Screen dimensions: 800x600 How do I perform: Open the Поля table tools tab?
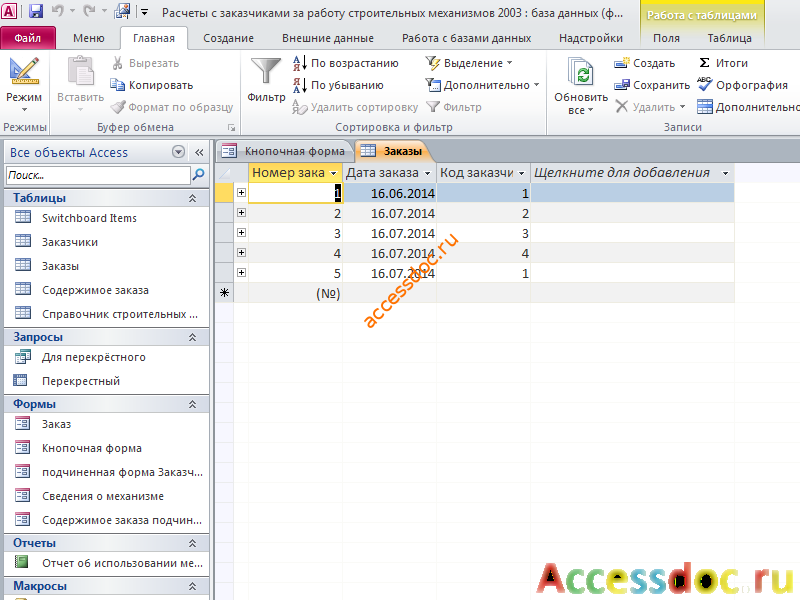(666, 38)
